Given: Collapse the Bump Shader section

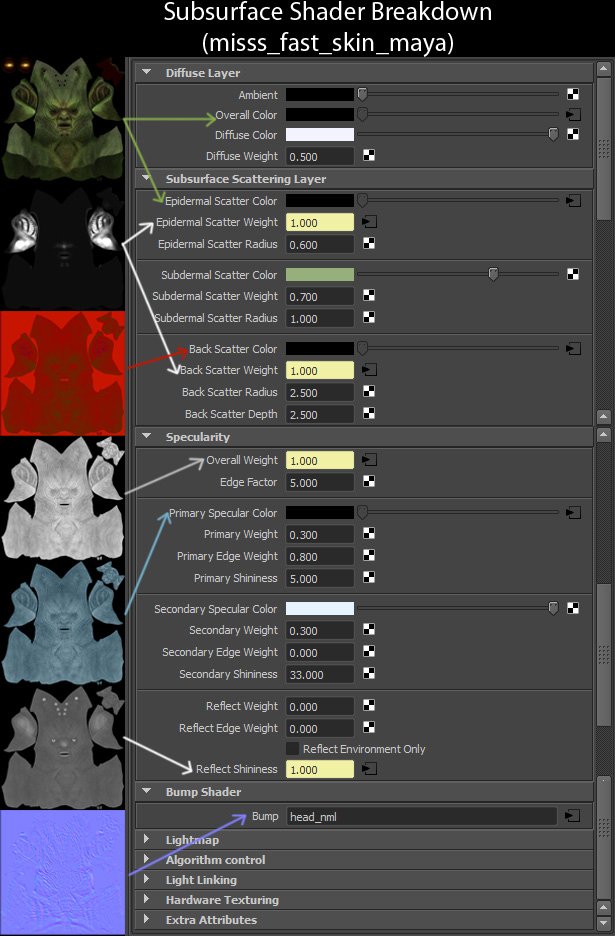Looking at the screenshot, I should 146,791.
